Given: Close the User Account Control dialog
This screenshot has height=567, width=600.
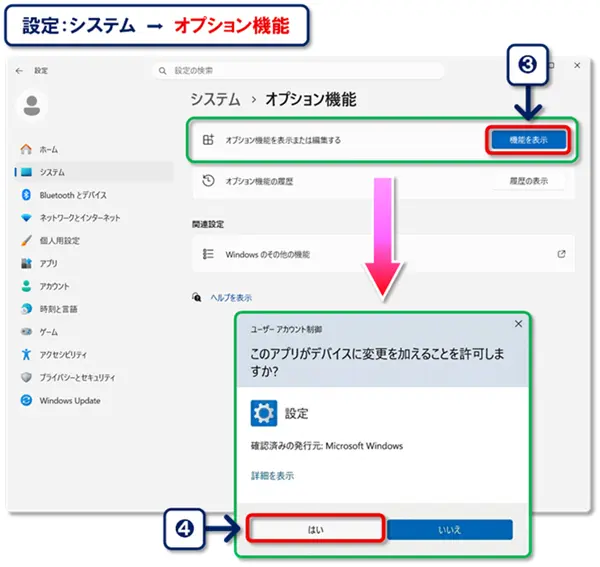Looking at the screenshot, I should point(518,324).
